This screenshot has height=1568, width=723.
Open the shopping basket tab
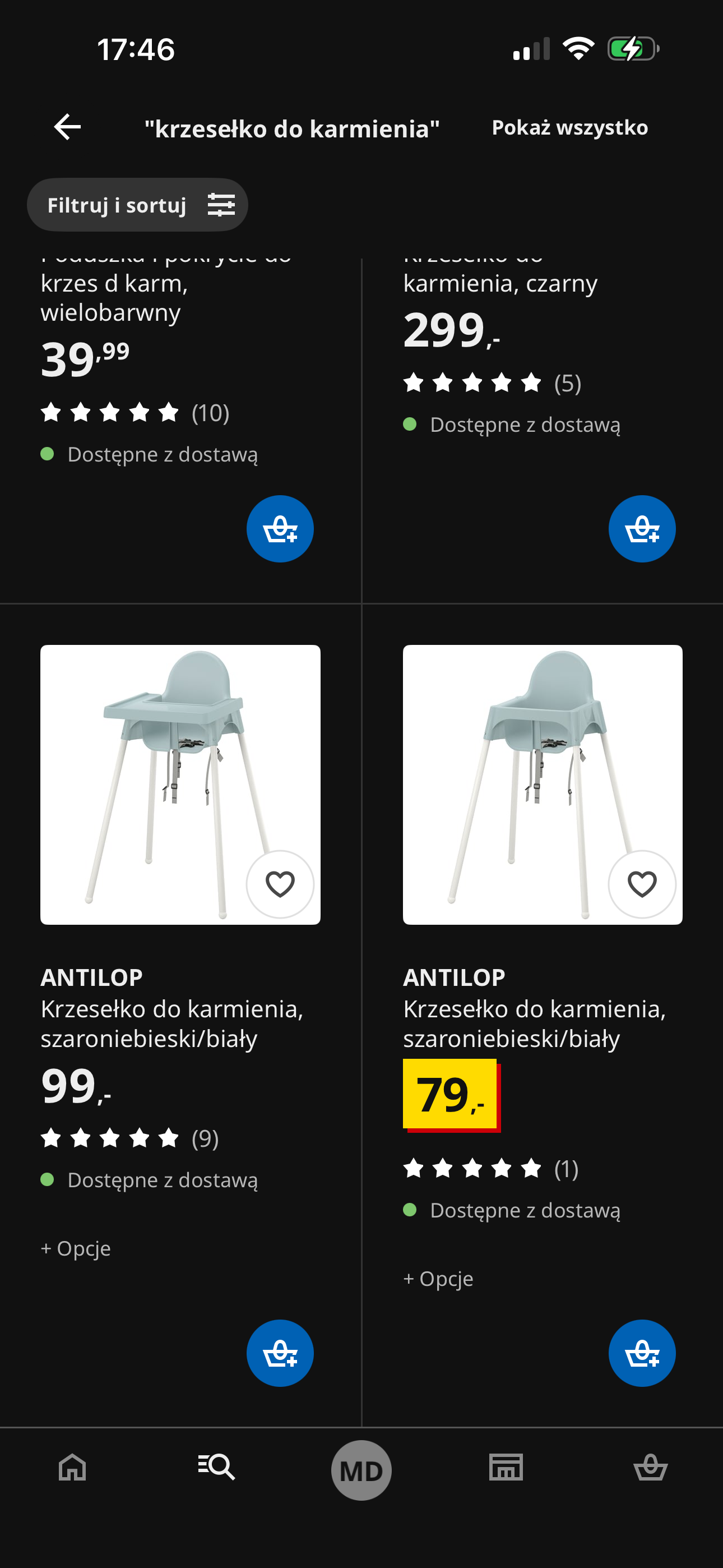651,1467
